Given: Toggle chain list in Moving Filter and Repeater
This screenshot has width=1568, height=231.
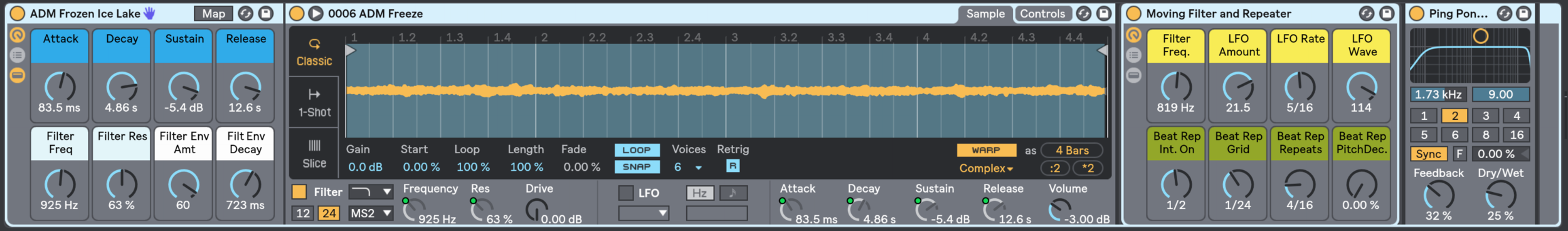Looking at the screenshot, I should [1133, 55].
